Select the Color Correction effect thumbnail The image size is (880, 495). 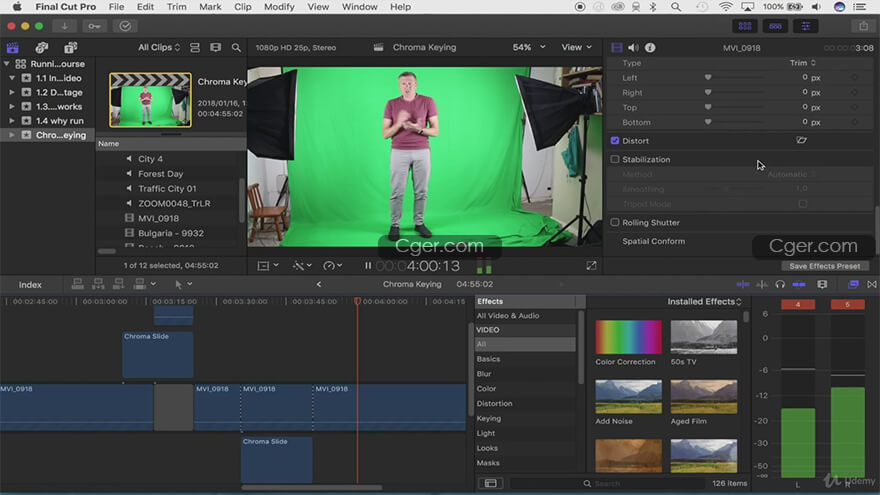tap(628, 337)
